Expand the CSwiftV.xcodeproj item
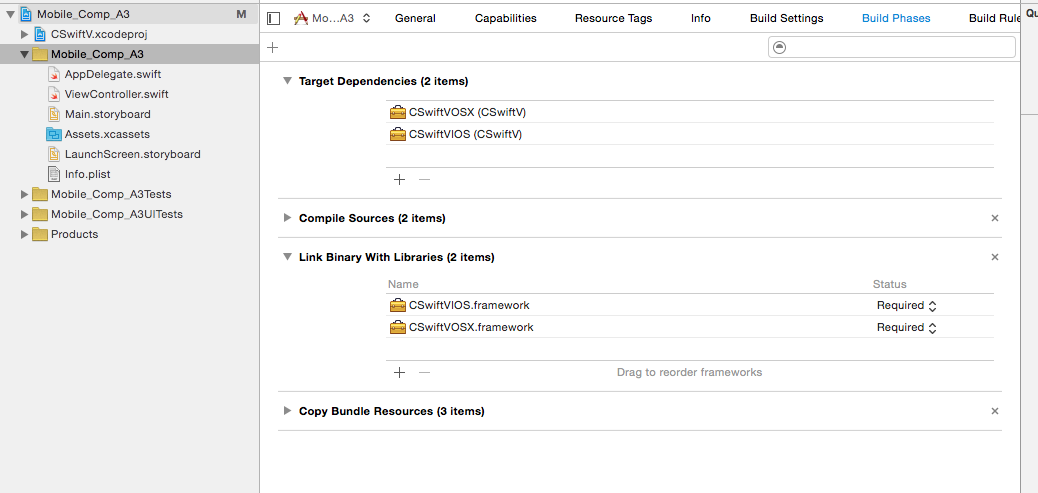The height and width of the screenshot is (493, 1038). tap(24, 34)
